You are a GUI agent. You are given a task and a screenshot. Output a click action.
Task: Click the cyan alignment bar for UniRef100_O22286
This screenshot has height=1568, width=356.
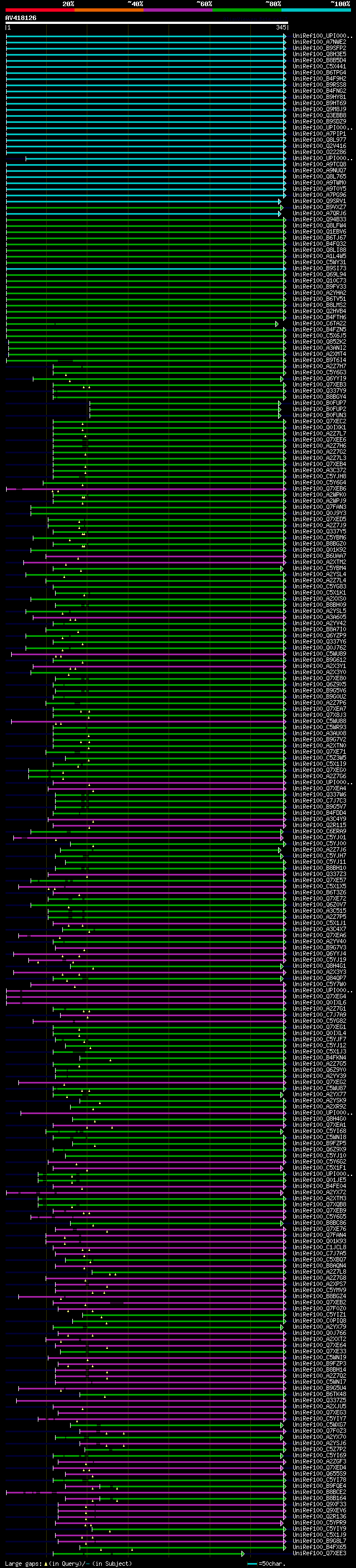145,152
